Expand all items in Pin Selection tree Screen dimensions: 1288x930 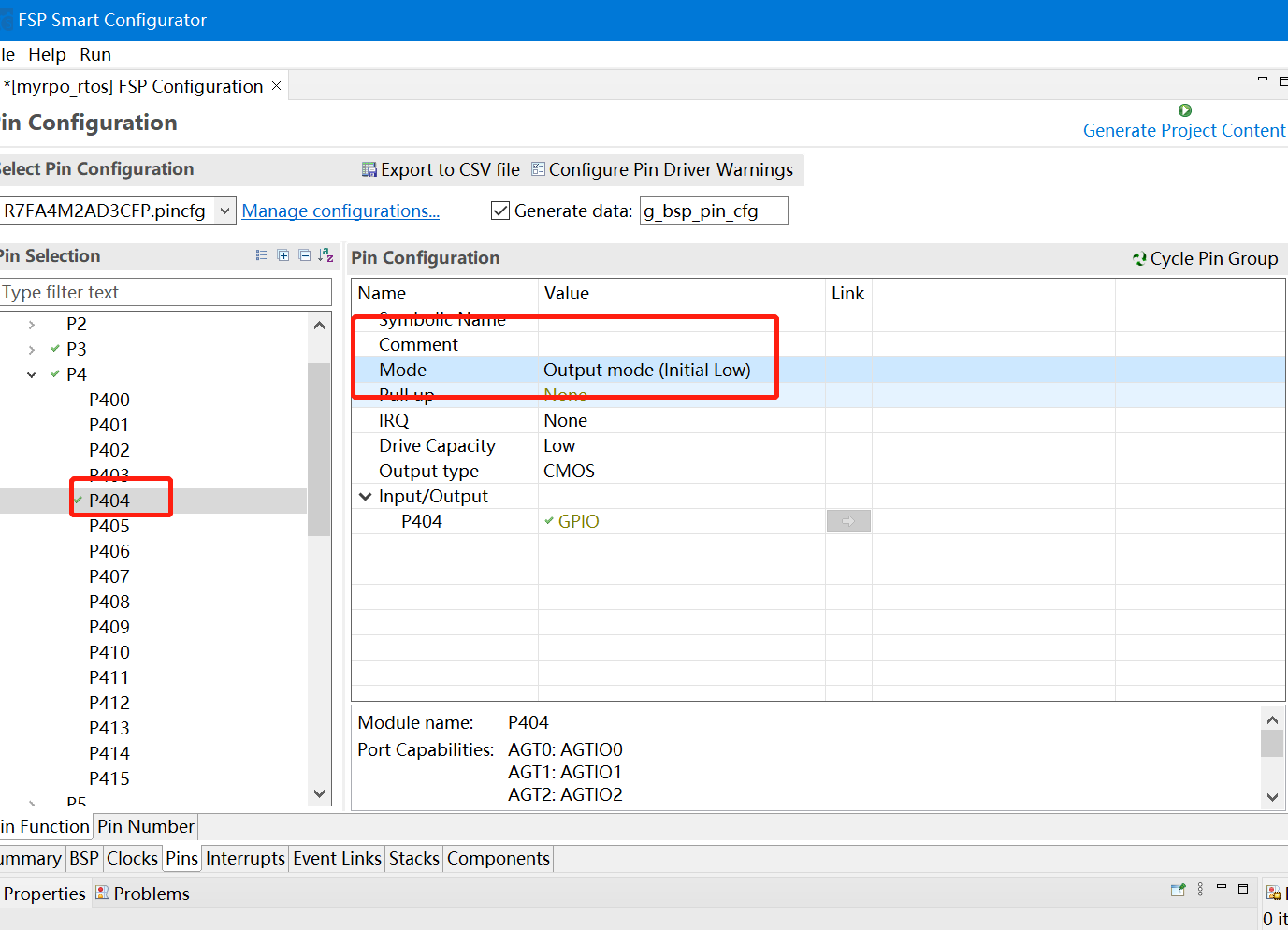click(283, 255)
